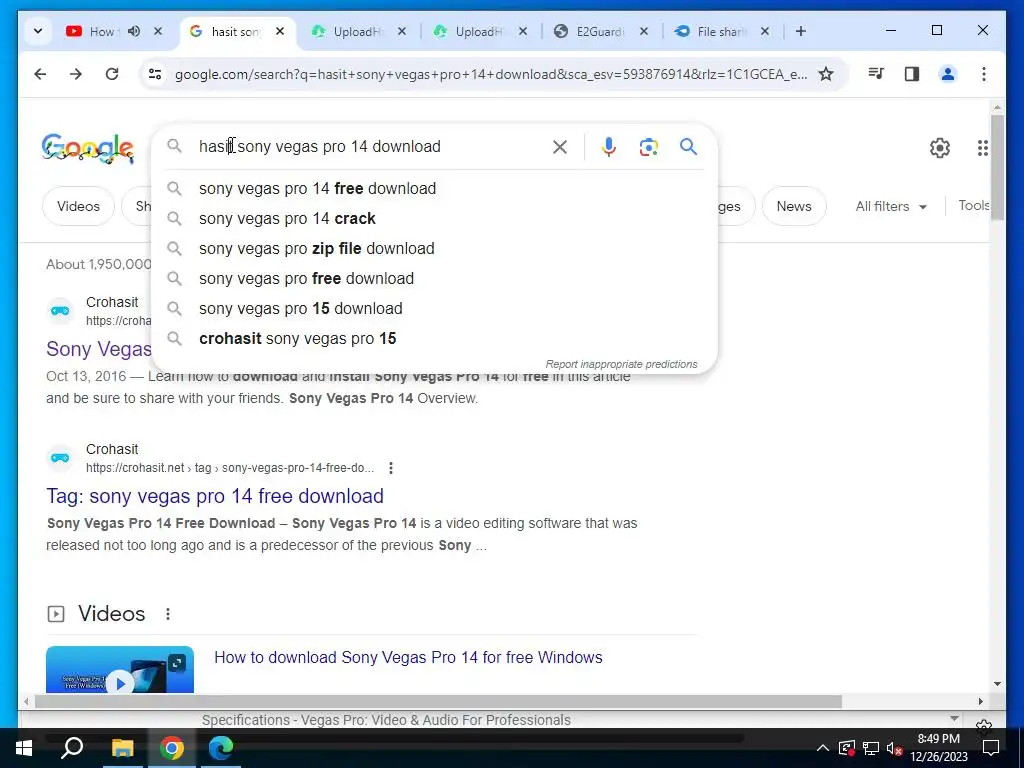Open Microsoft Edge from the taskbar

pos(221,748)
